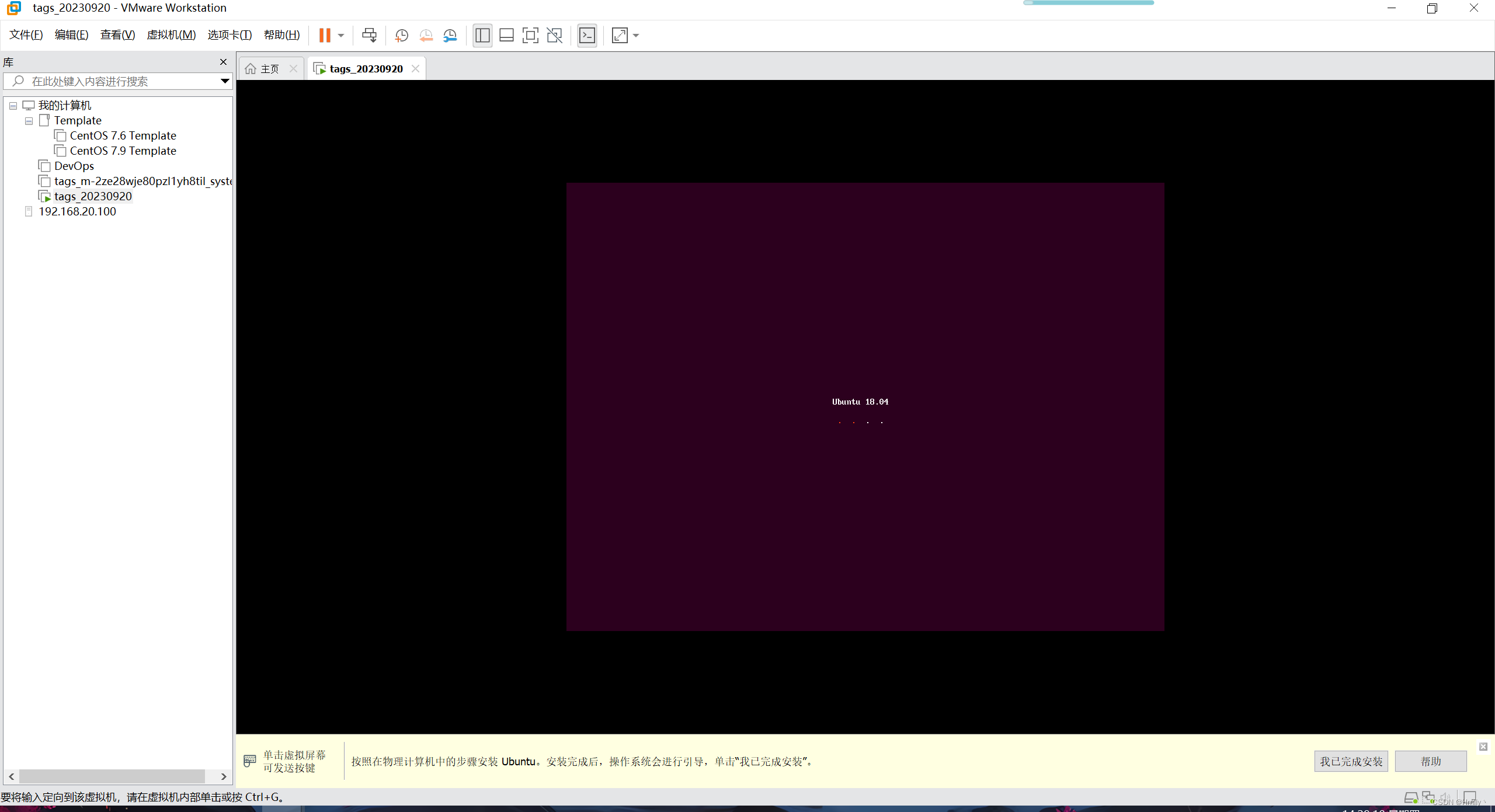Click the network adapter status icon
Viewport: 1495px width, 812px height.
[1429, 796]
